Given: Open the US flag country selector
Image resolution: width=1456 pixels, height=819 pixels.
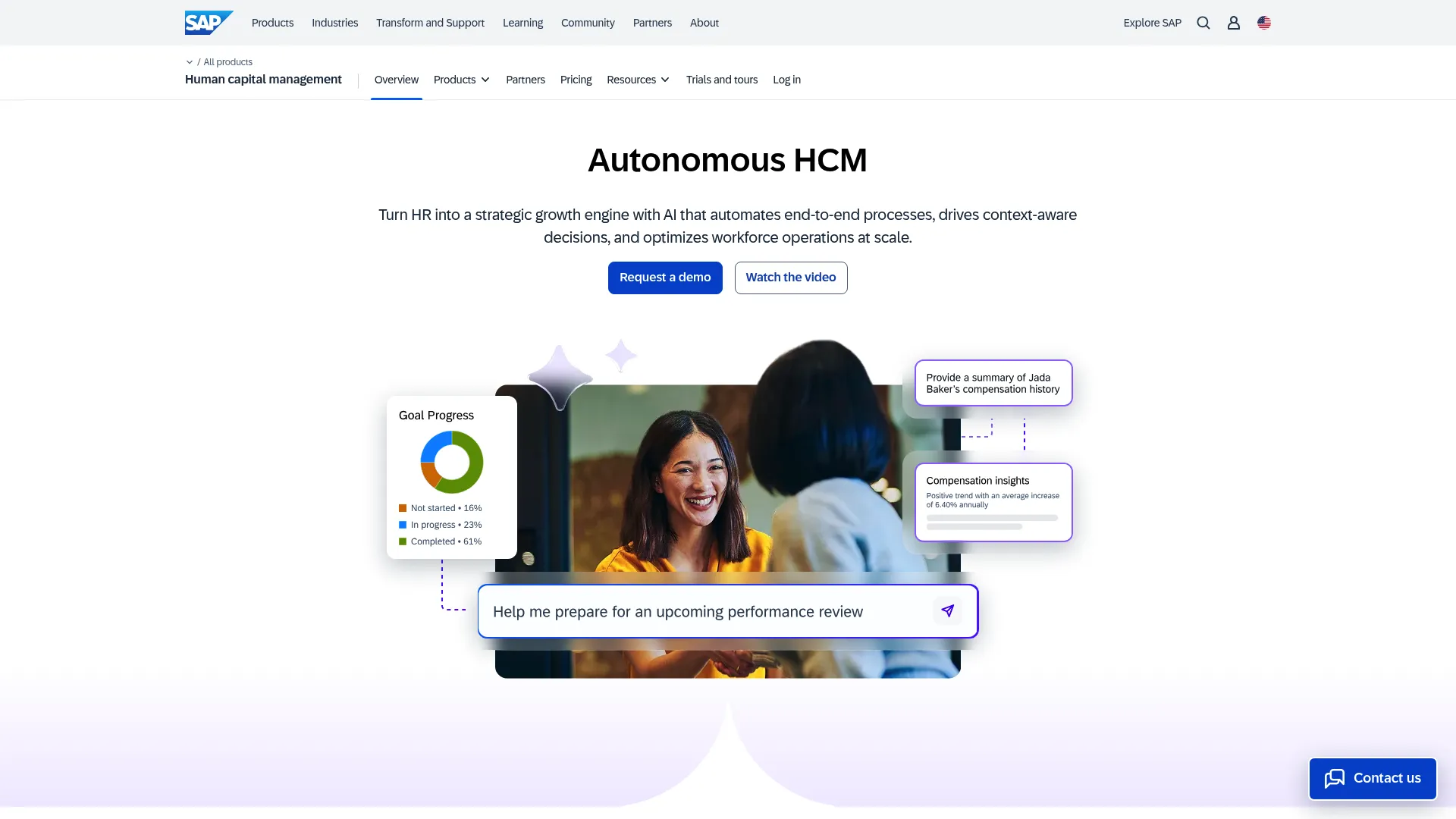Looking at the screenshot, I should point(1264,23).
